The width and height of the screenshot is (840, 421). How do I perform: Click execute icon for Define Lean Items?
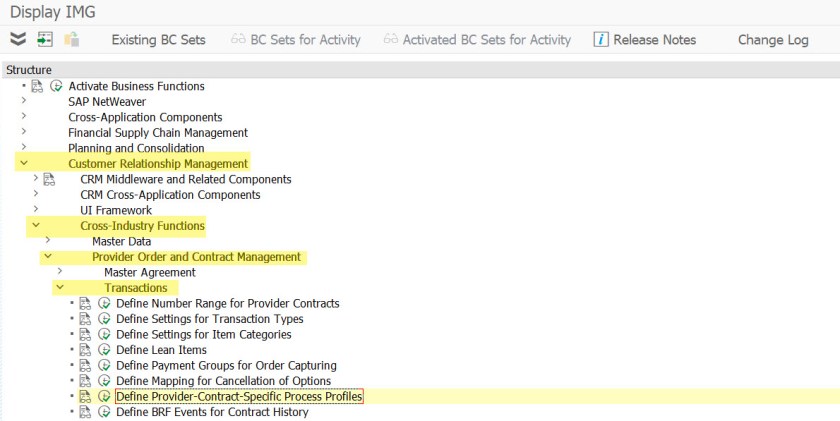point(103,350)
